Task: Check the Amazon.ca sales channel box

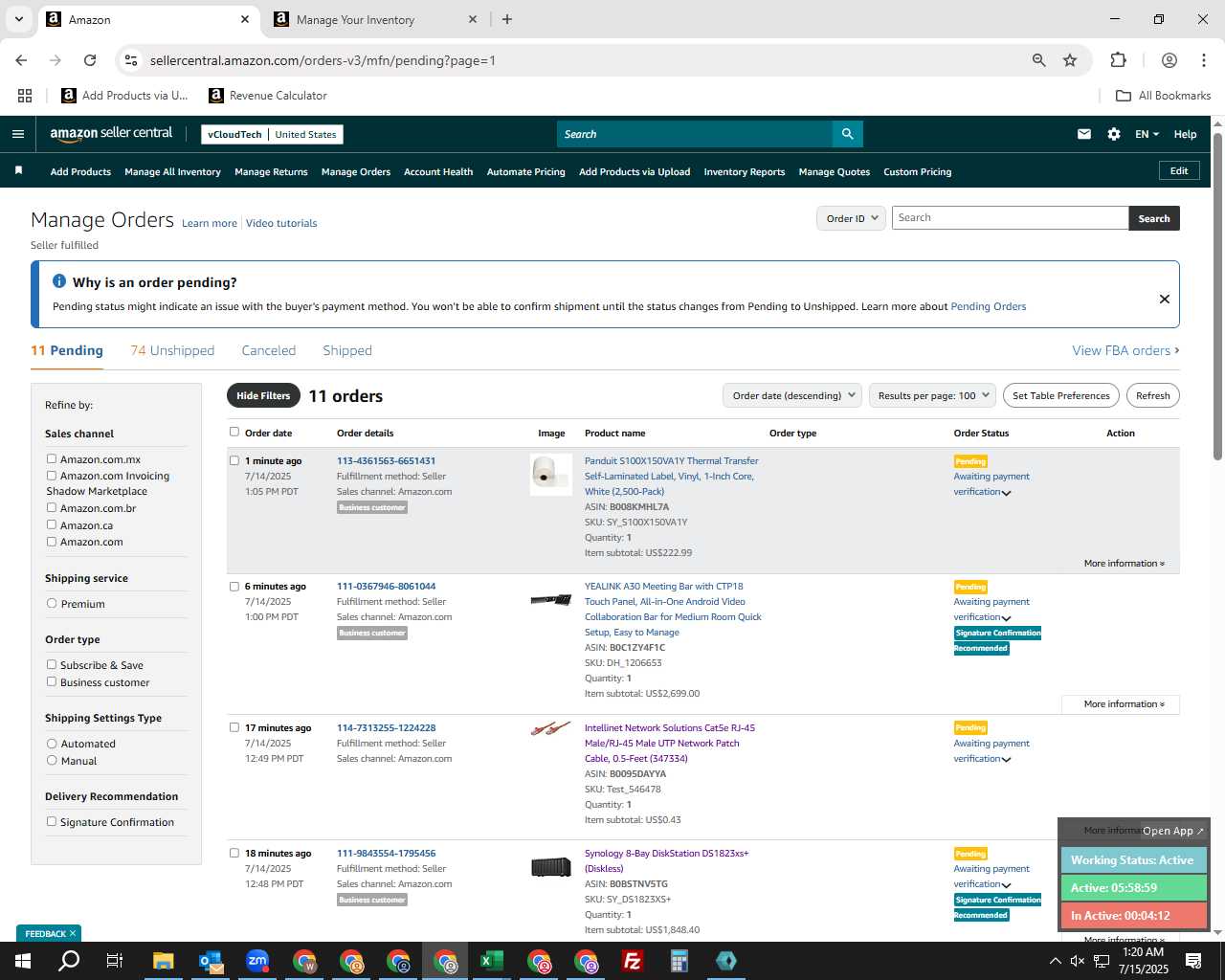Action: [x=52, y=524]
